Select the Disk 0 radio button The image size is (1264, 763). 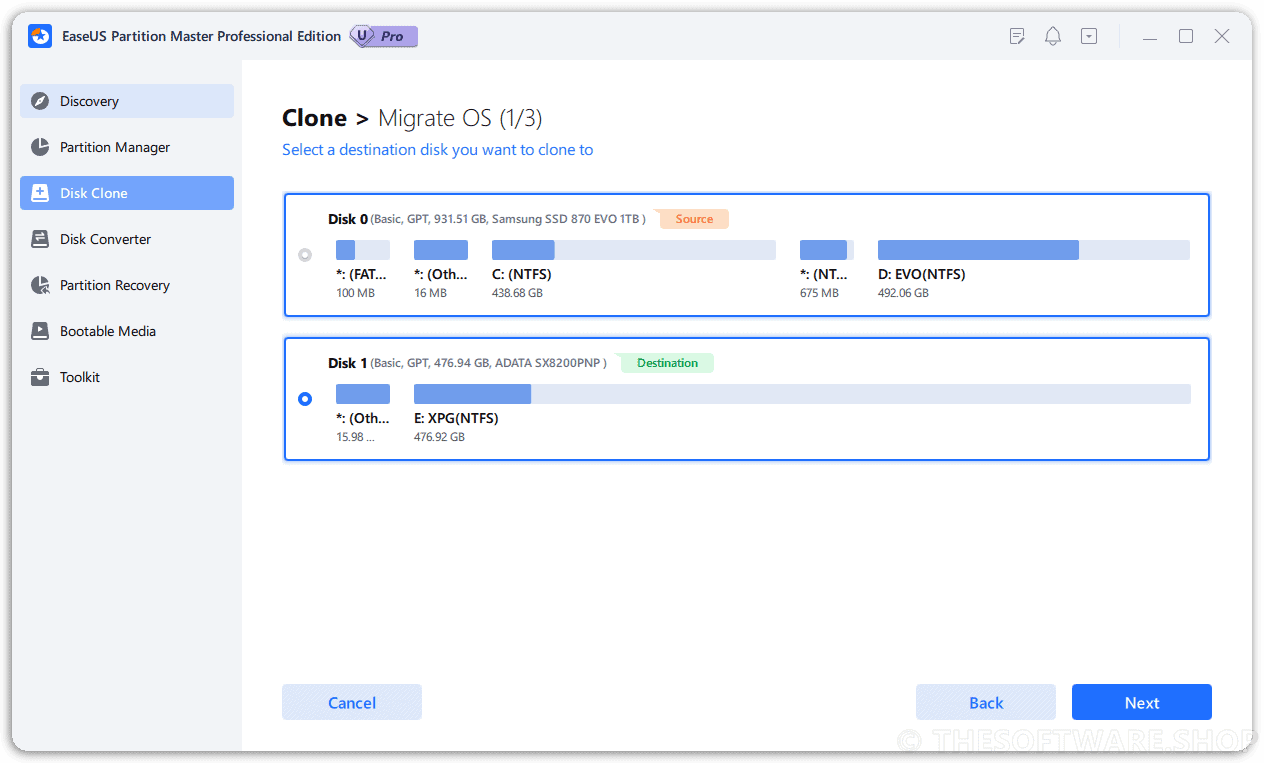(x=305, y=255)
